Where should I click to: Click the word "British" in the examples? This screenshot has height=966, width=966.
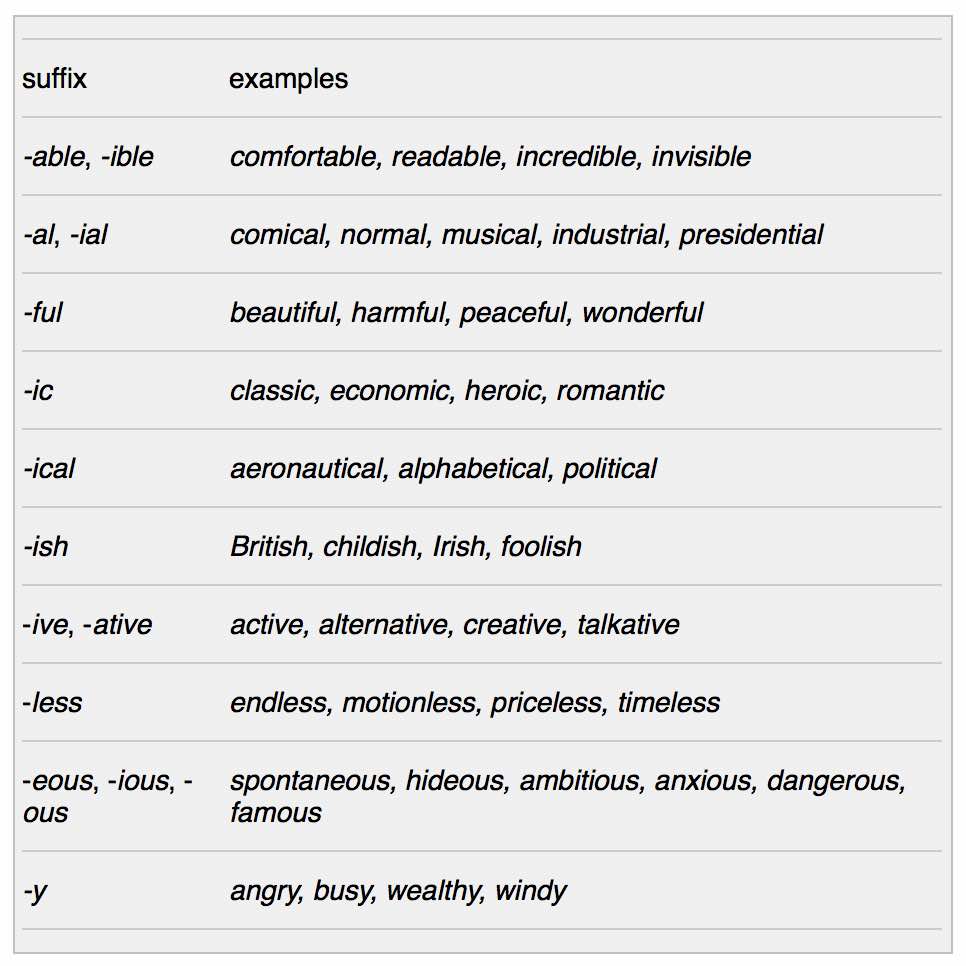269,547
